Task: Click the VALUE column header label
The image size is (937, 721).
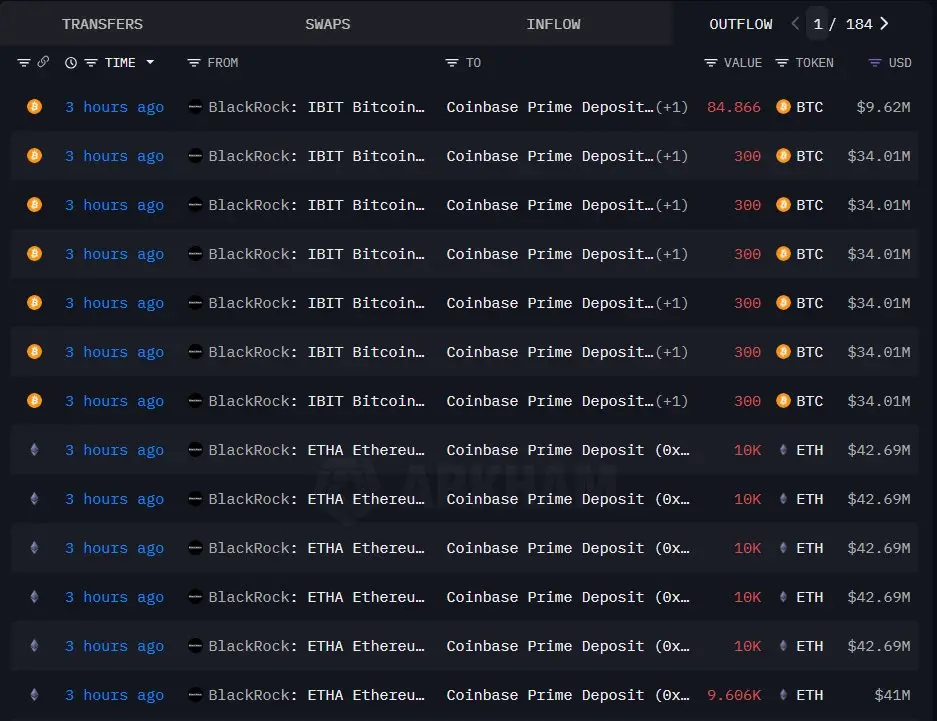Action: pyautogui.click(x=743, y=63)
